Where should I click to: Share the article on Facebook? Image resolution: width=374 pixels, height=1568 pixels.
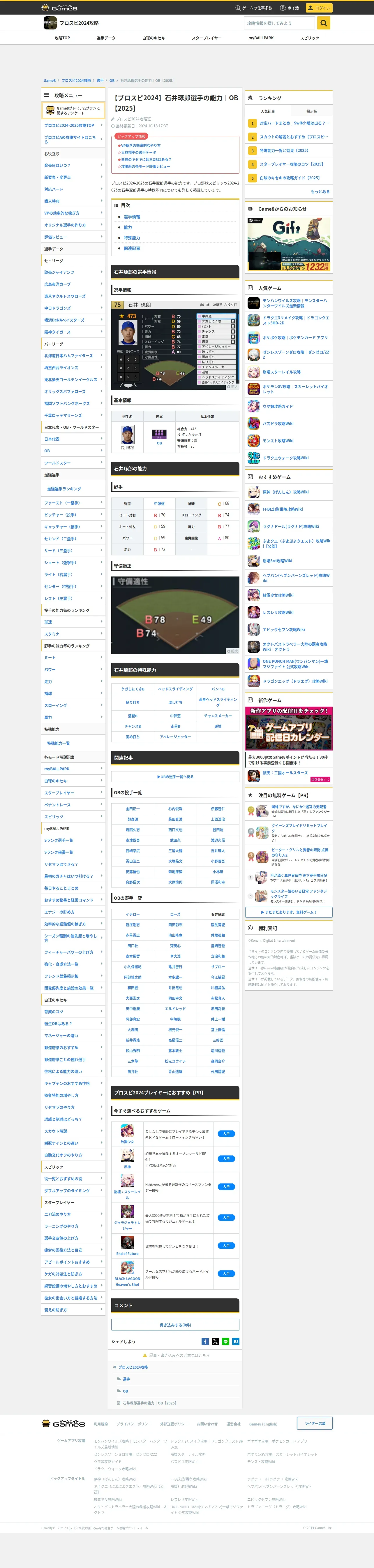coord(206,1342)
